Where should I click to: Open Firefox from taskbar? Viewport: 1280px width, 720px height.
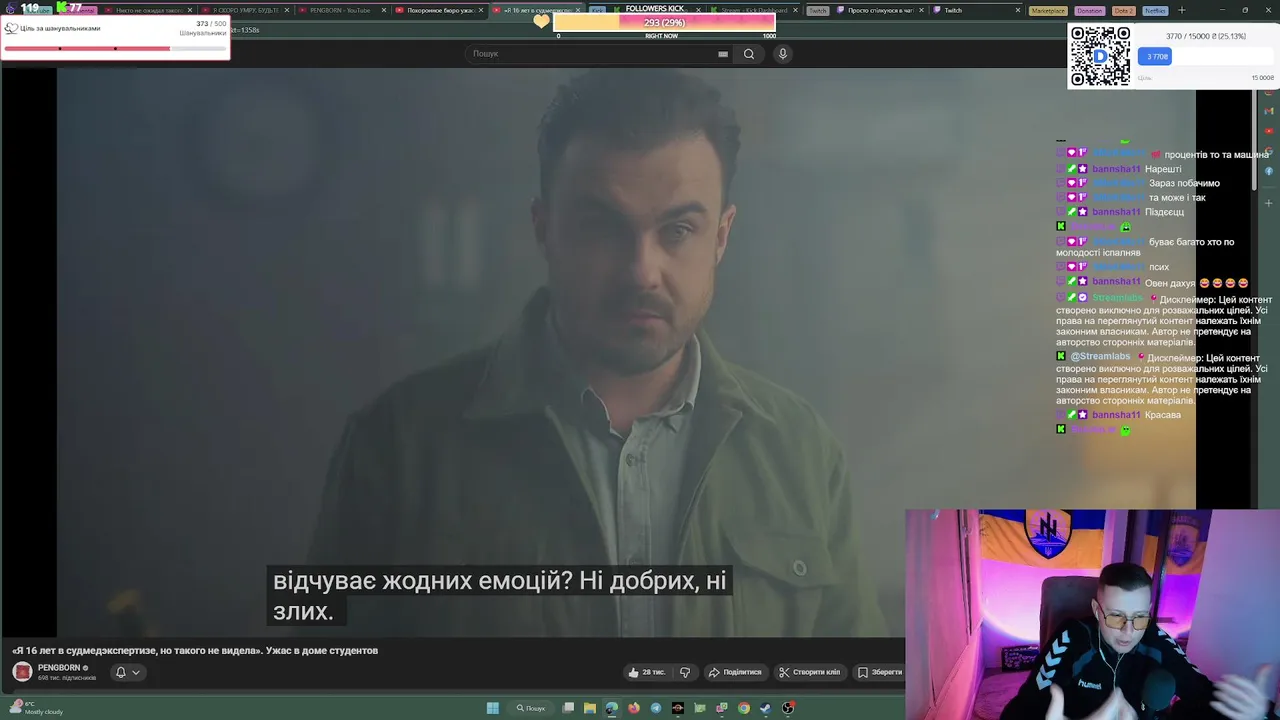click(x=634, y=708)
